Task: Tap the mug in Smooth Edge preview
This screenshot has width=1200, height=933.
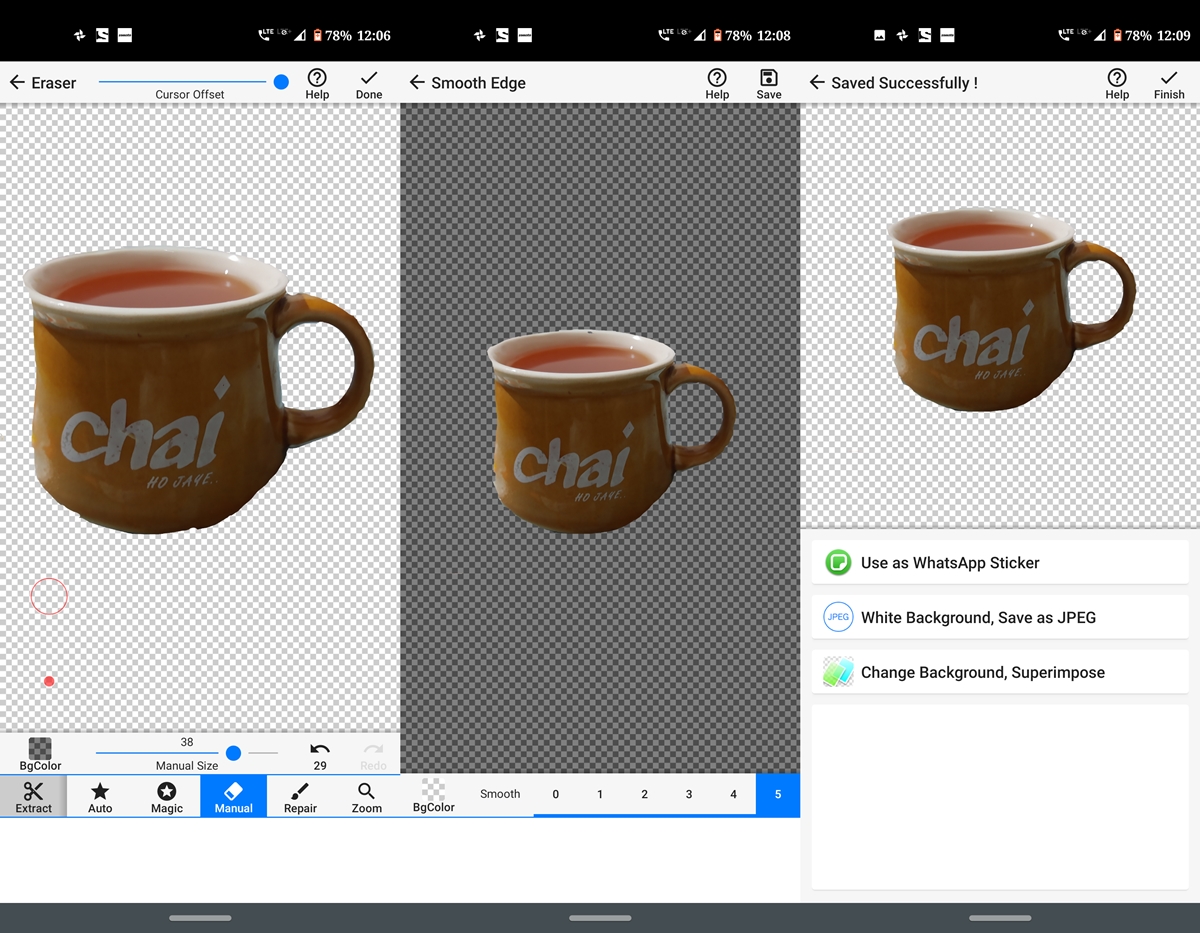Action: coord(610,432)
